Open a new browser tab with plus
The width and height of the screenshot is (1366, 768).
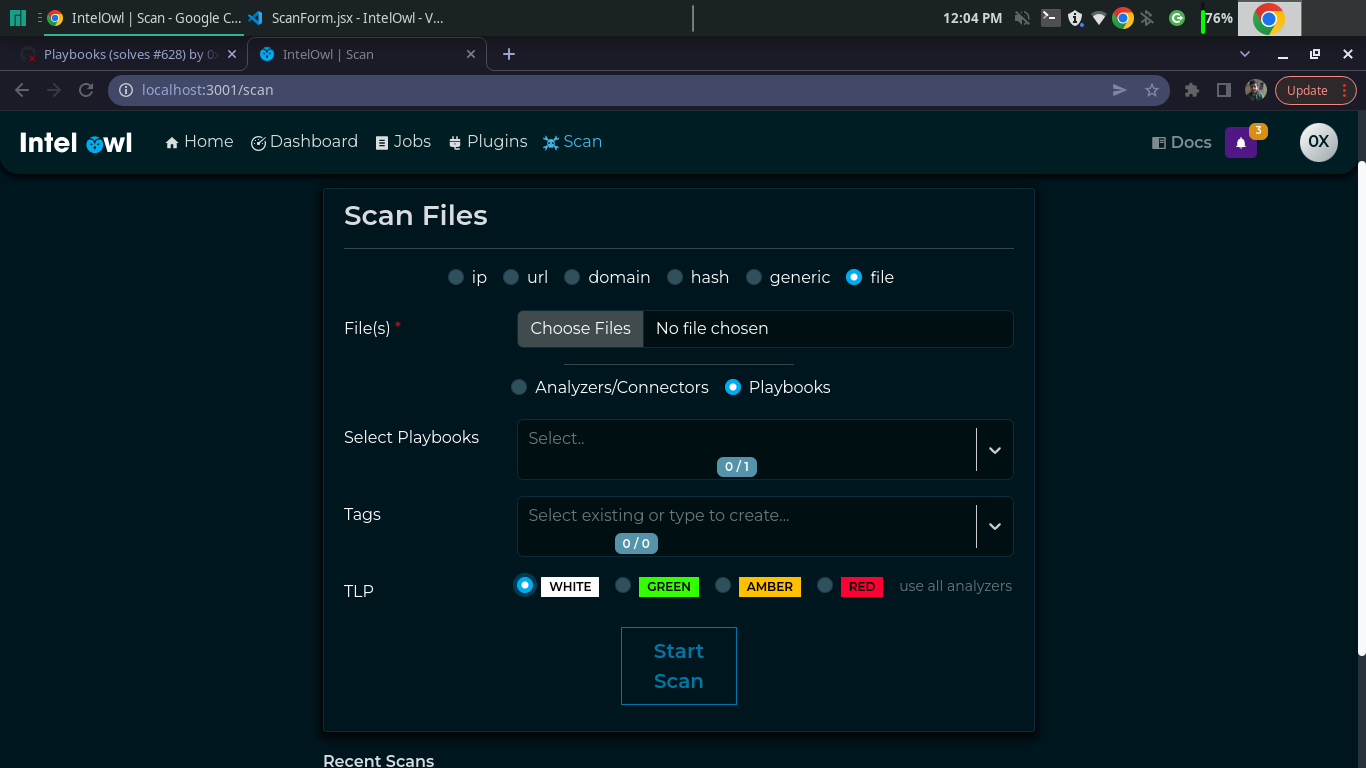[x=509, y=54]
